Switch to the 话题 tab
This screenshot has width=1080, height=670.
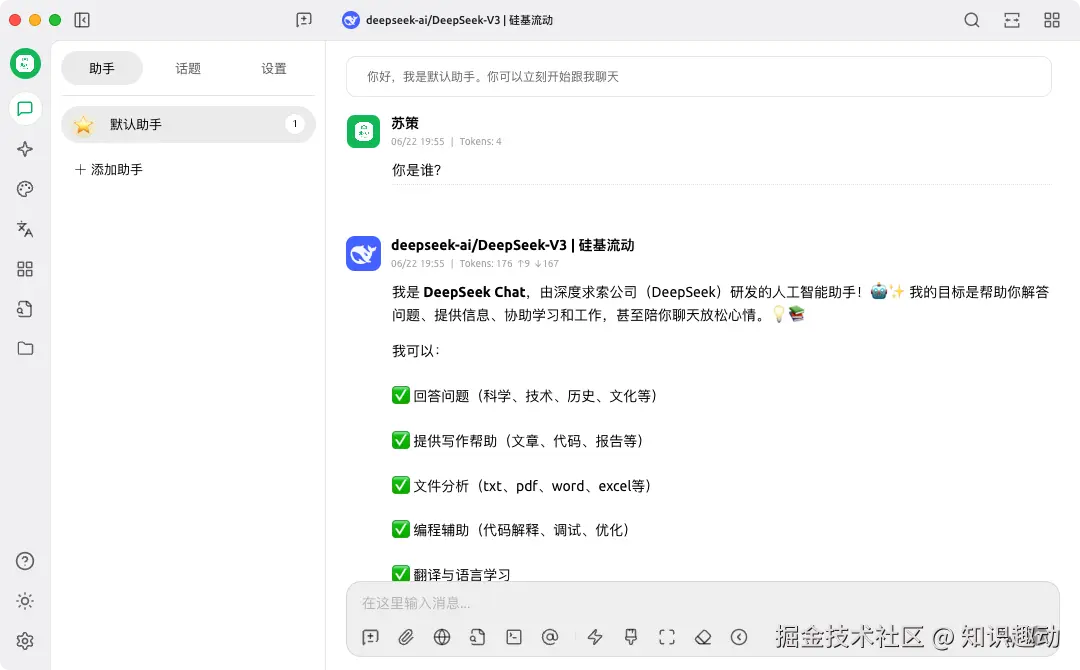pos(188,68)
